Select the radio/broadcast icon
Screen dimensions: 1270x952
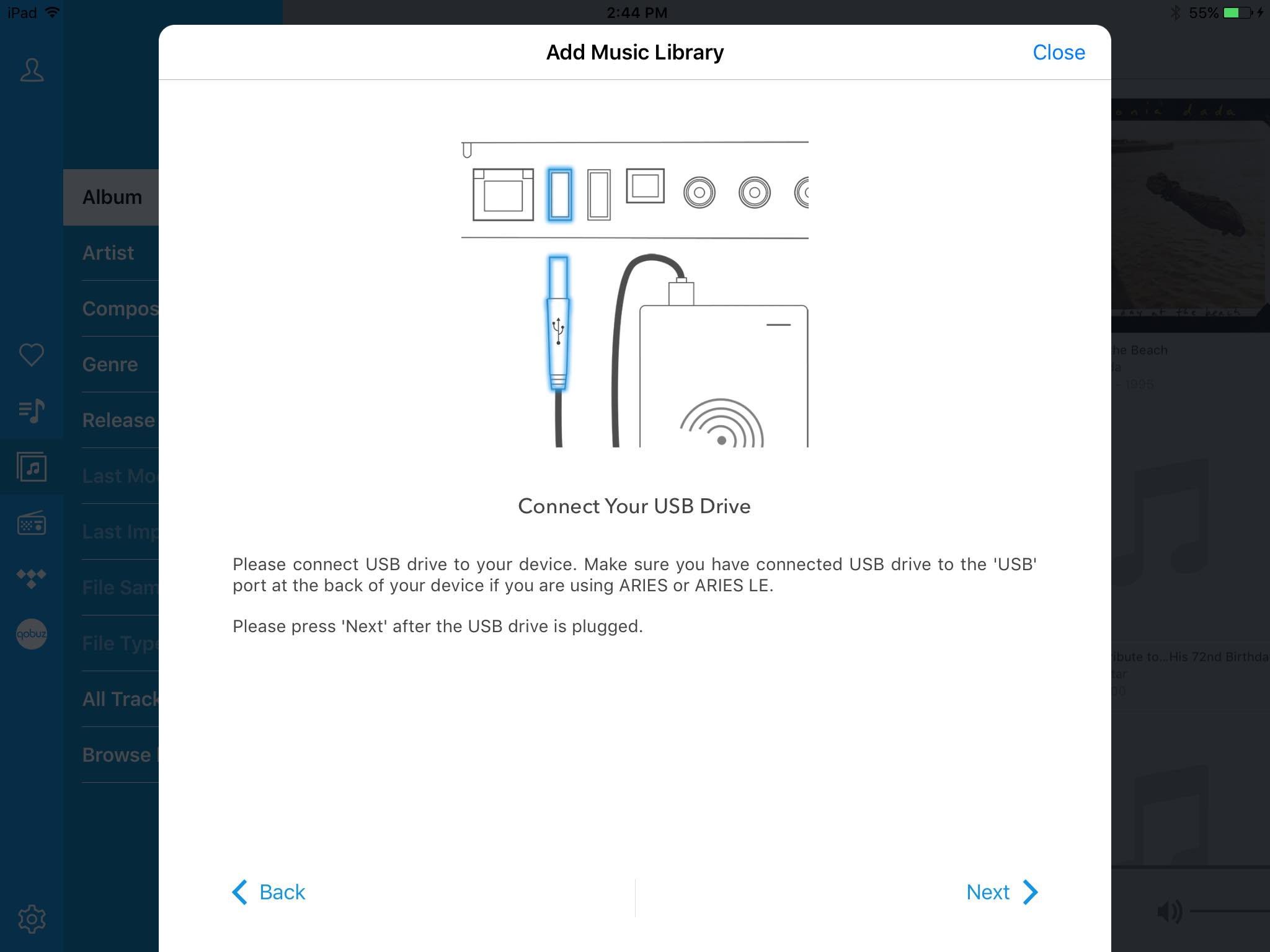[31, 524]
